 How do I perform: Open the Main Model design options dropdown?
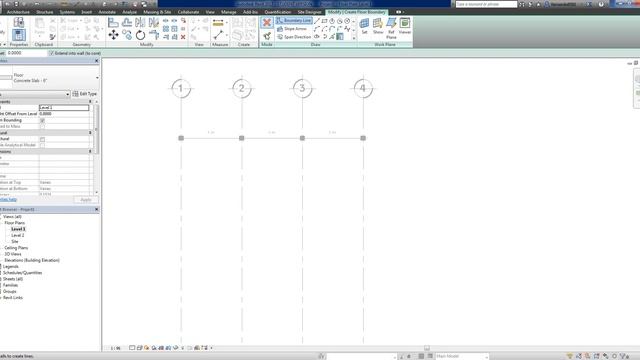click(462, 356)
